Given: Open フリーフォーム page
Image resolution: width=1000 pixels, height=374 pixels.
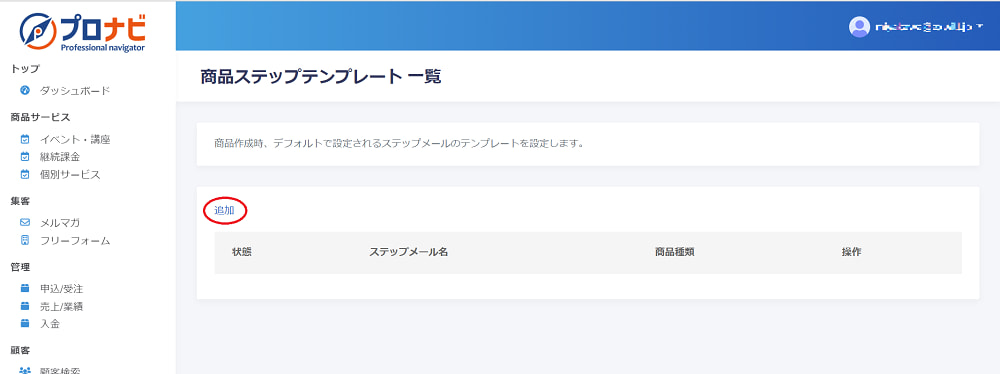Looking at the screenshot, I should 75,241.
